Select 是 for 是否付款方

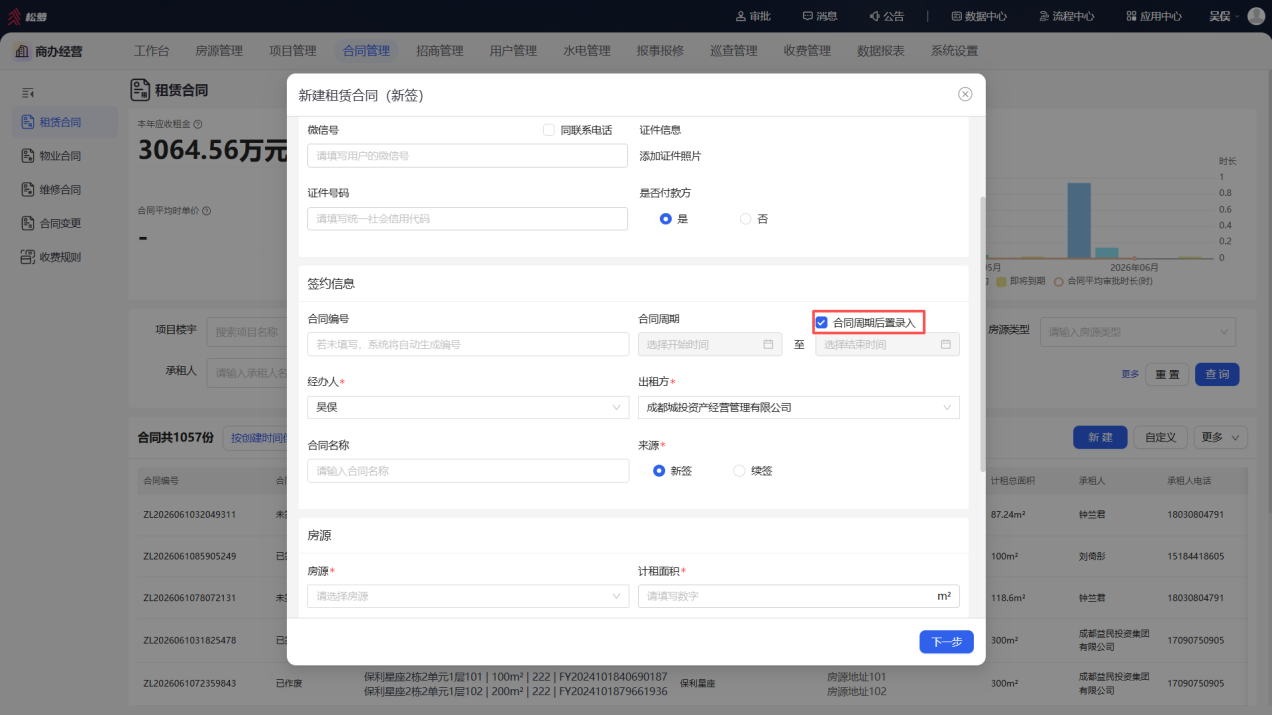click(x=665, y=219)
